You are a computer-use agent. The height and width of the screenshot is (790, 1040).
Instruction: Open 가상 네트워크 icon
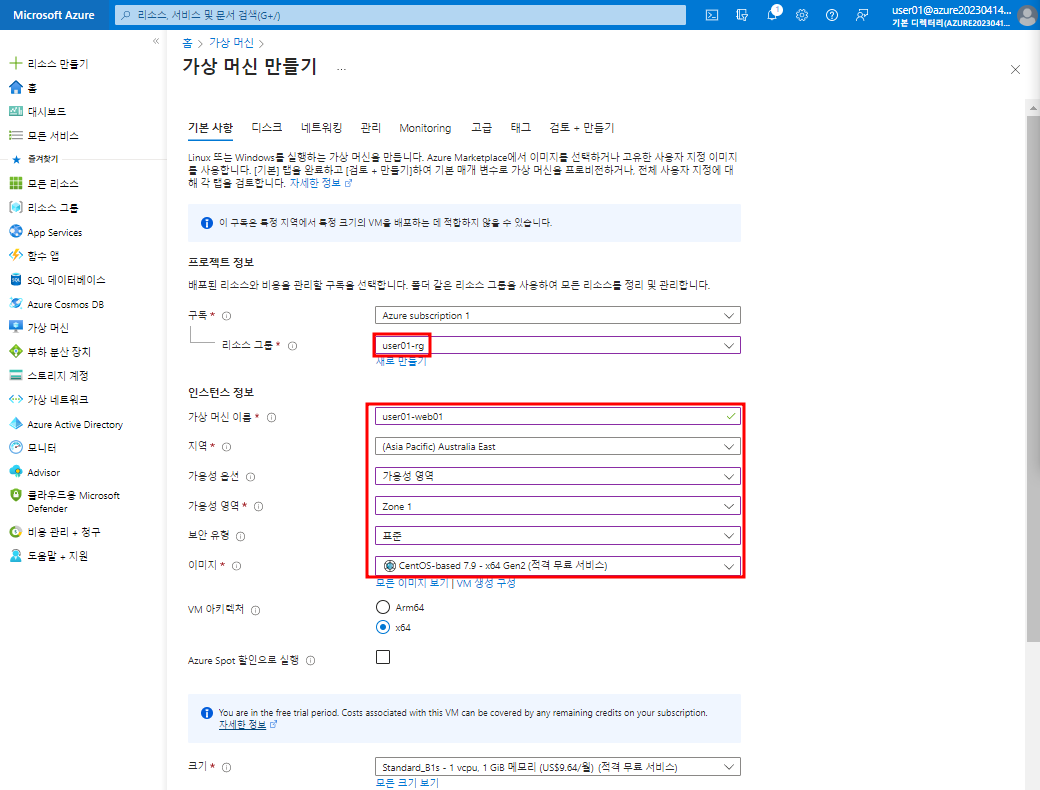(15, 399)
